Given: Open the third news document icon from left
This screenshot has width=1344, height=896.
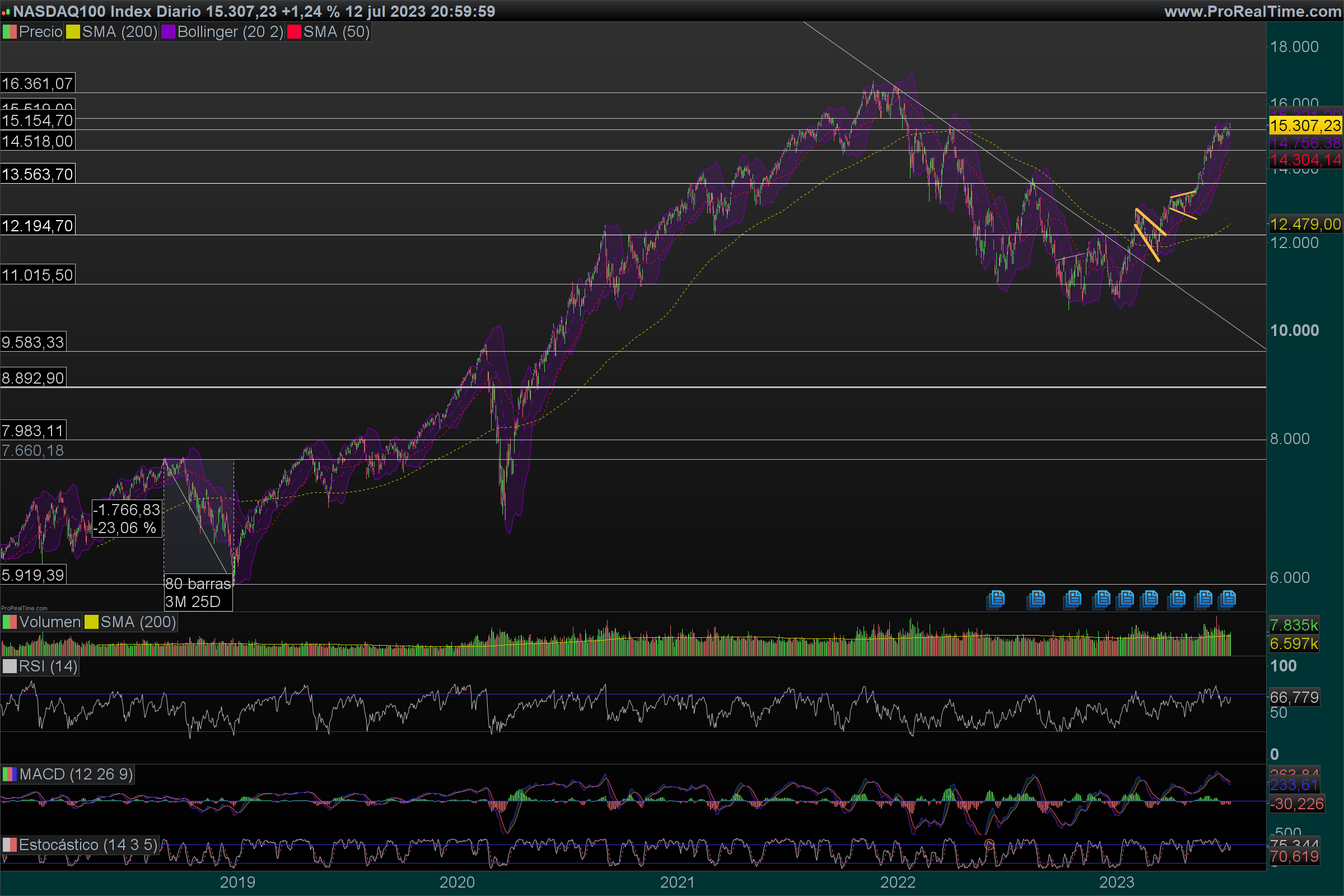Looking at the screenshot, I should [x=1072, y=599].
